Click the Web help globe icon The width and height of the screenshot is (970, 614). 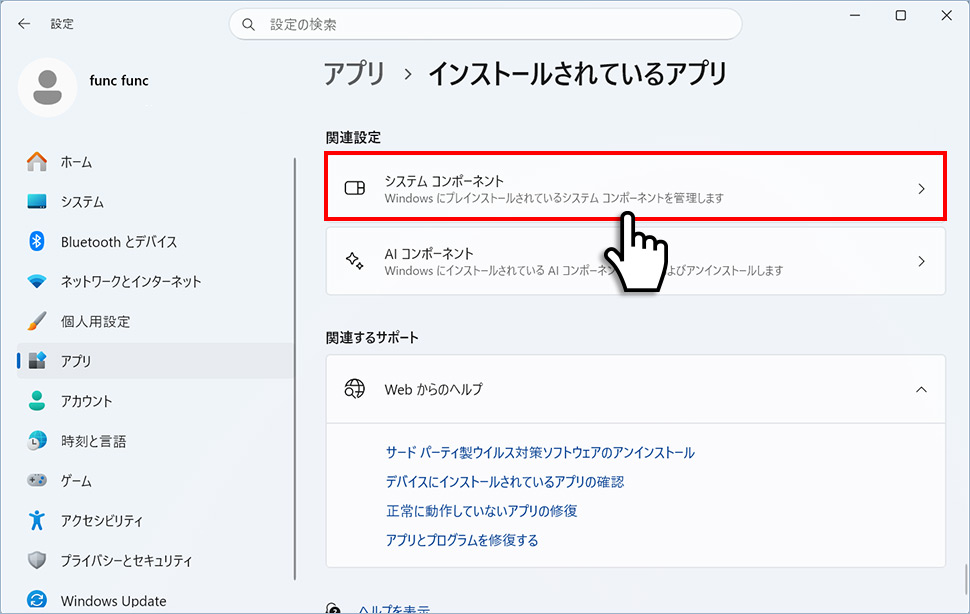(354, 389)
